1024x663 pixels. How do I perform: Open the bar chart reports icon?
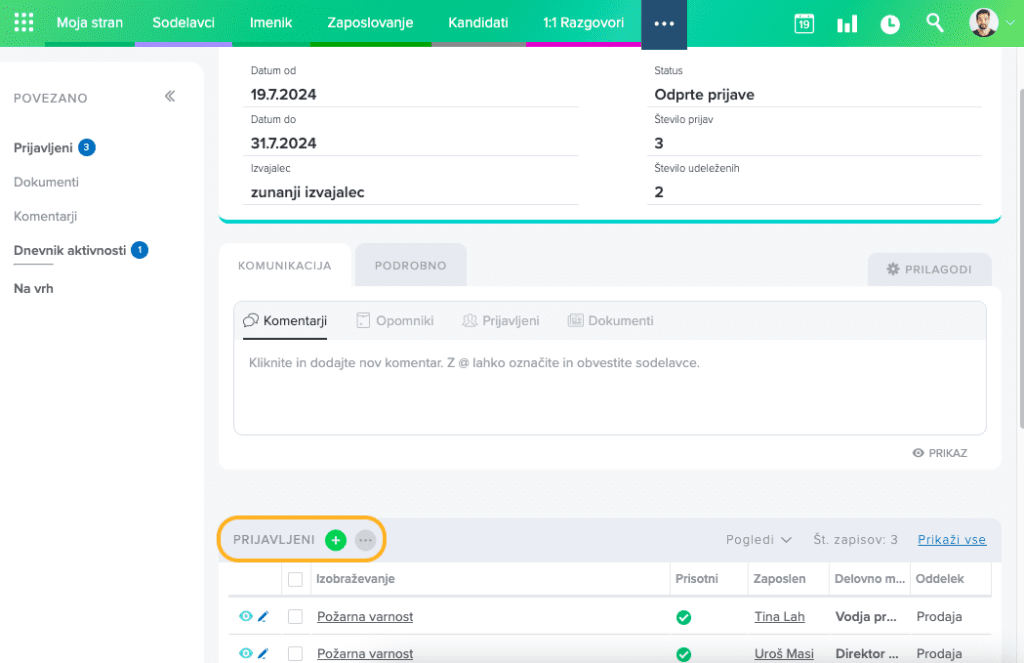847,24
